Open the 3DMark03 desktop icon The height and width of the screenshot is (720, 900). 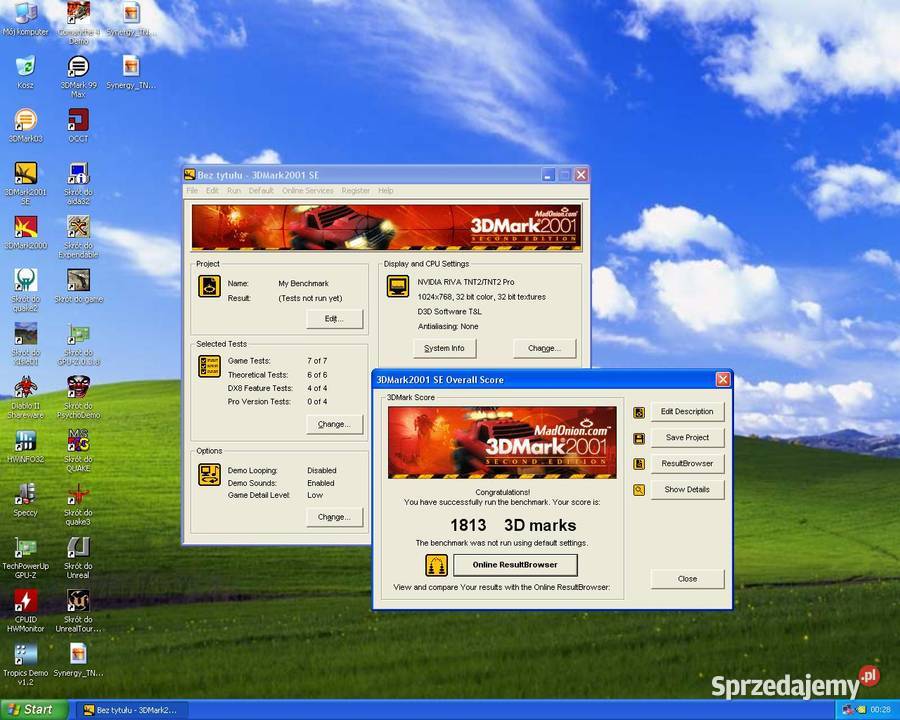[25, 125]
